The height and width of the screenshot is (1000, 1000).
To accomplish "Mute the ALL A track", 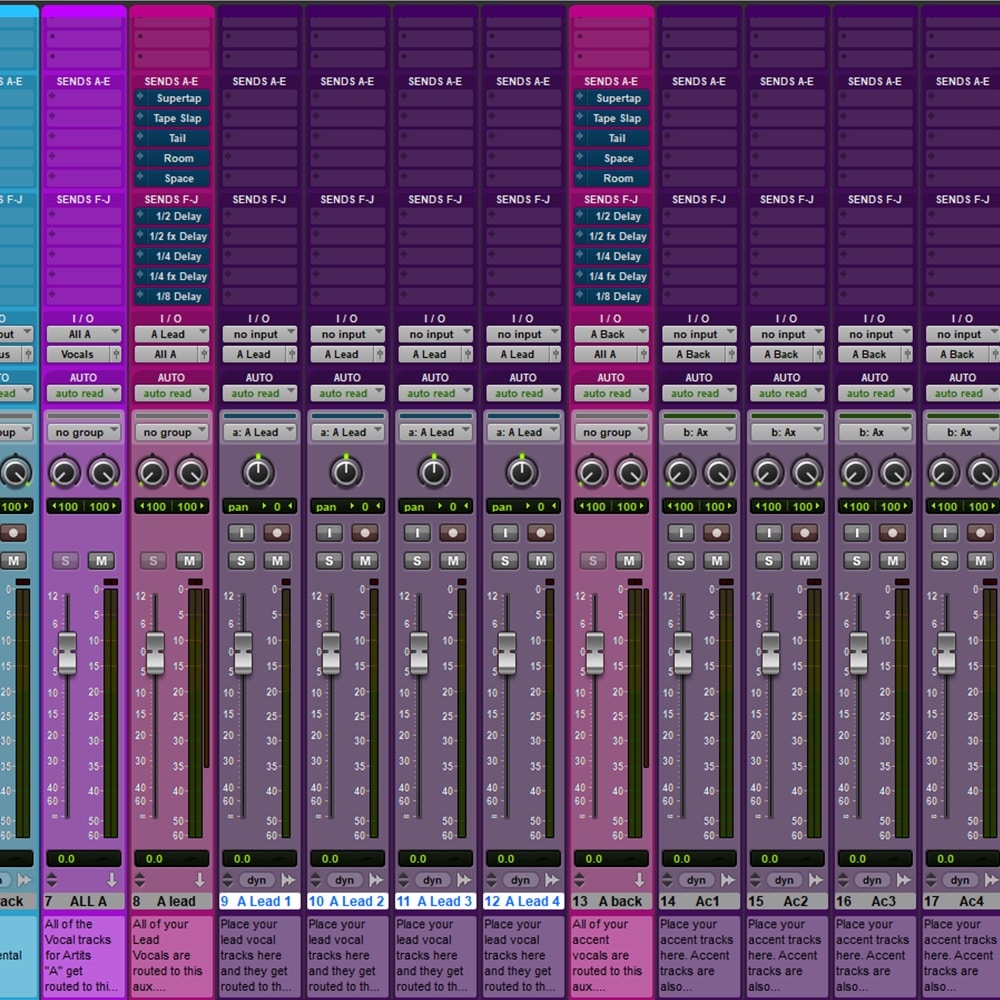I will [101, 561].
